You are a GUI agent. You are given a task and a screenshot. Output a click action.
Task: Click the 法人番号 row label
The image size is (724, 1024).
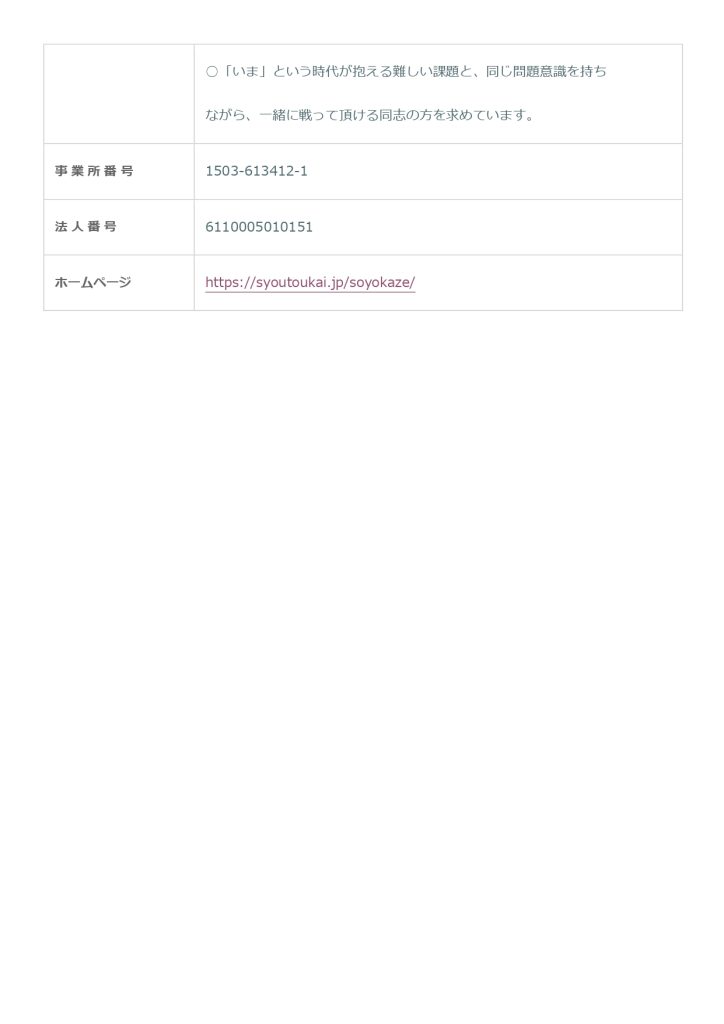[x=86, y=227]
